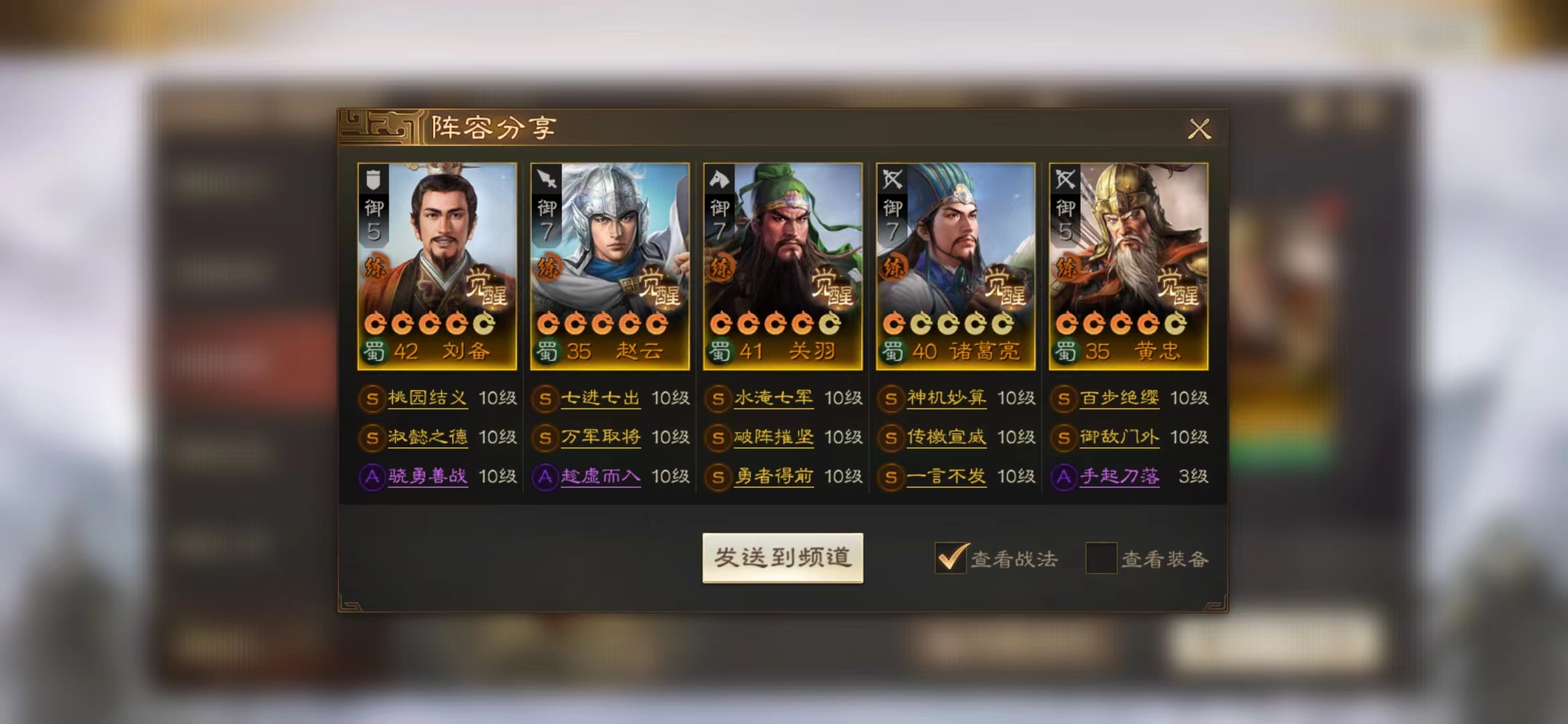1568x724 pixels.
Task: View the 百步绝缨 skill link
Action: [1119, 398]
